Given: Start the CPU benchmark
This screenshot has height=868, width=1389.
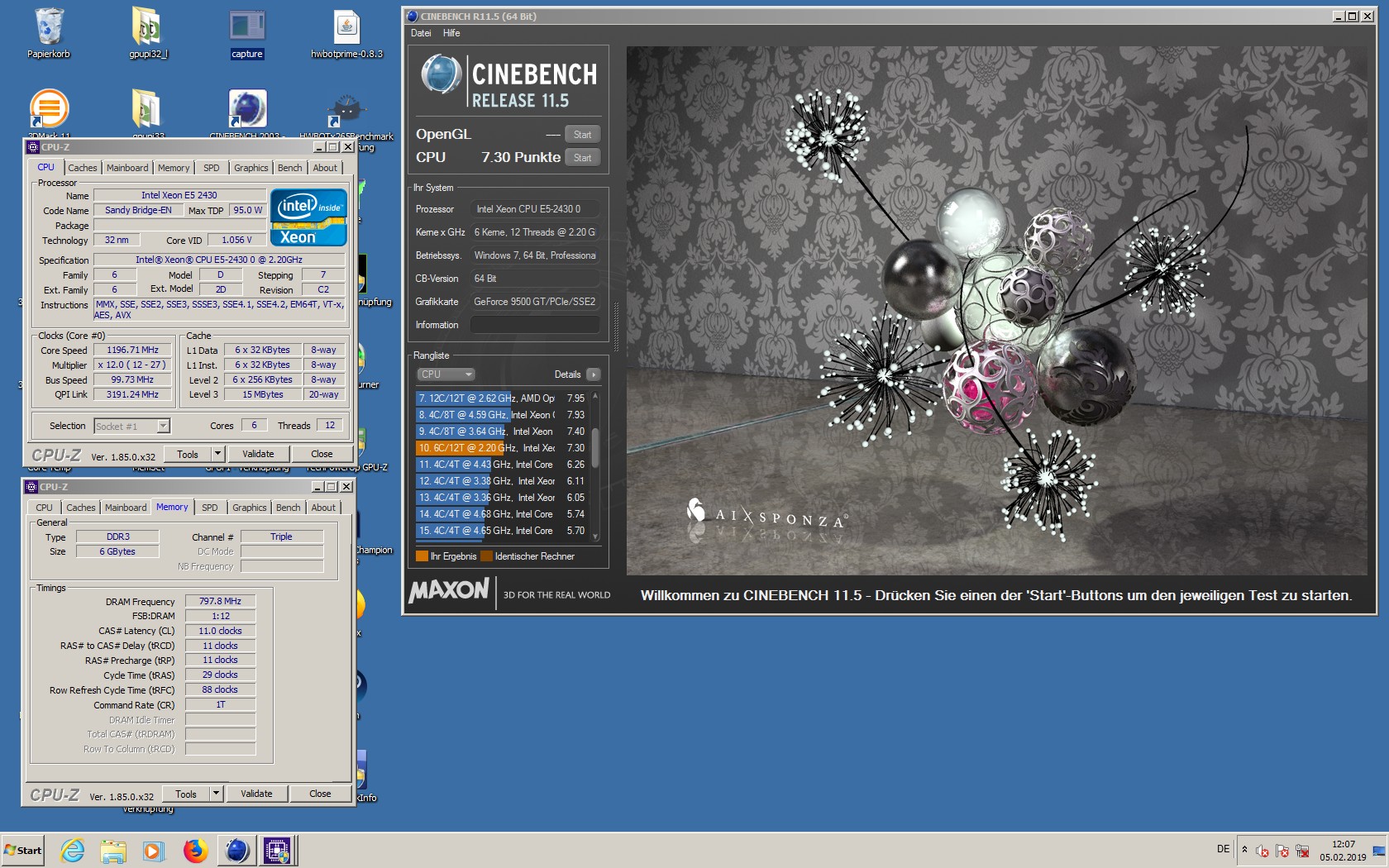Looking at the screenshot, I should pos(582,158).
